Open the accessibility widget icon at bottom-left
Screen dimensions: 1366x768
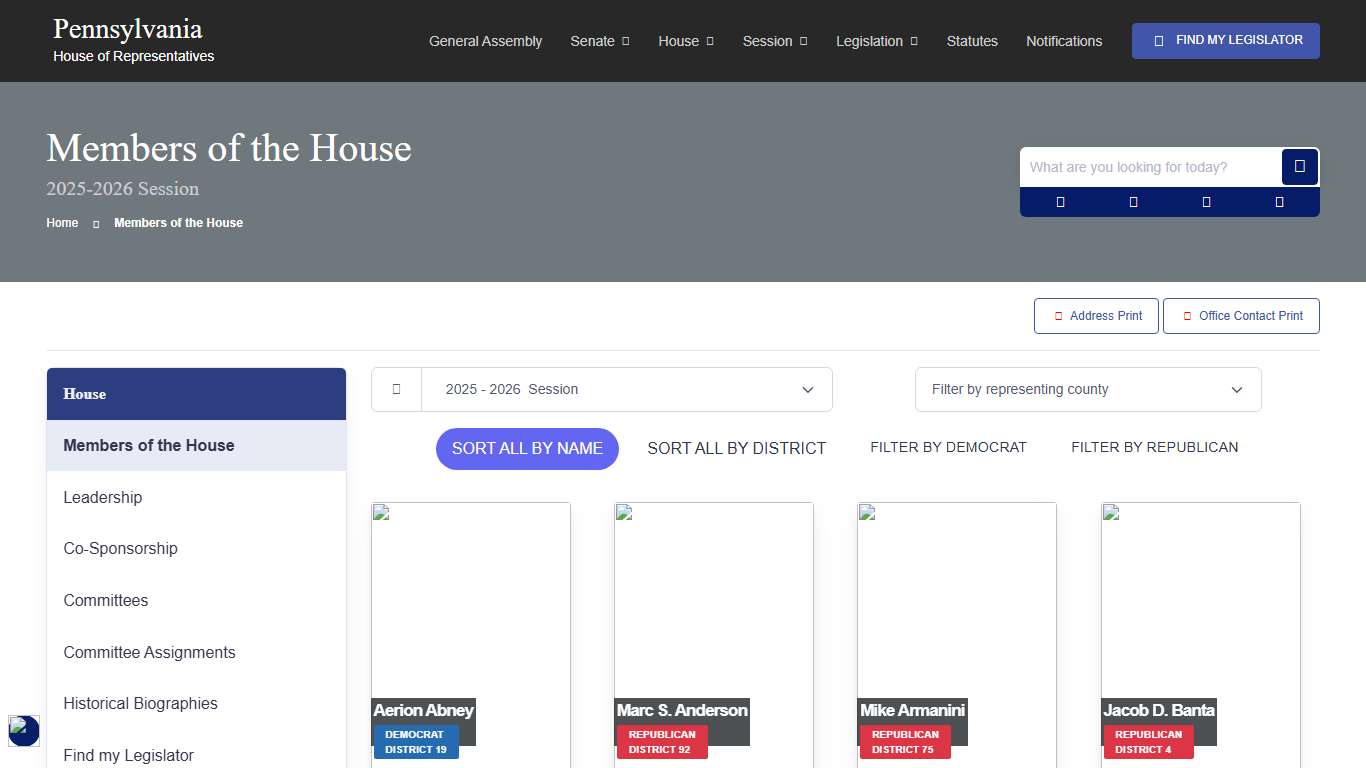(24, 731)
